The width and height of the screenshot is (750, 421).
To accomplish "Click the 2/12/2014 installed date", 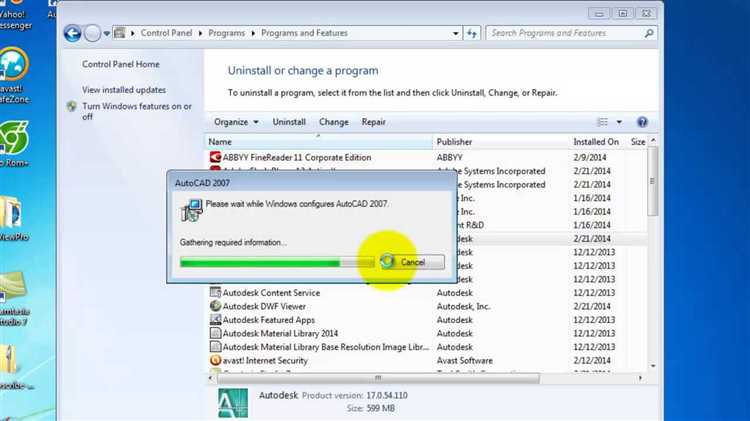I will 592,361.
